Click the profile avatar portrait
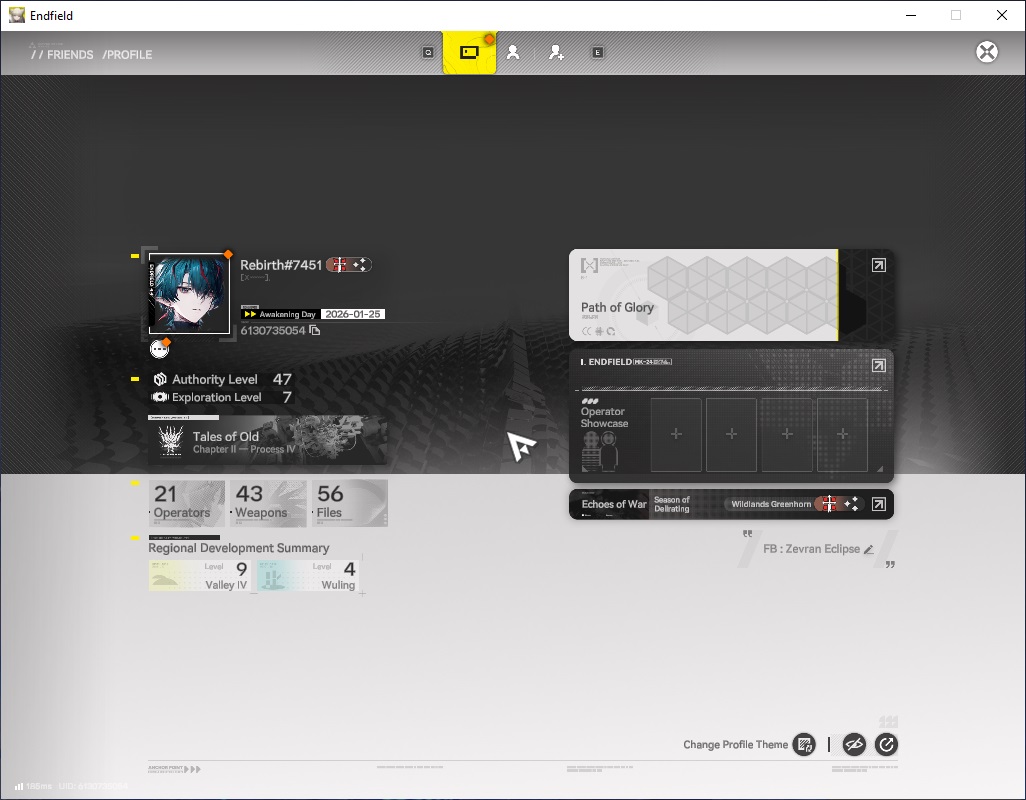Image resolution: width=1026 pixels, height=800 pixels. point(189,294)
